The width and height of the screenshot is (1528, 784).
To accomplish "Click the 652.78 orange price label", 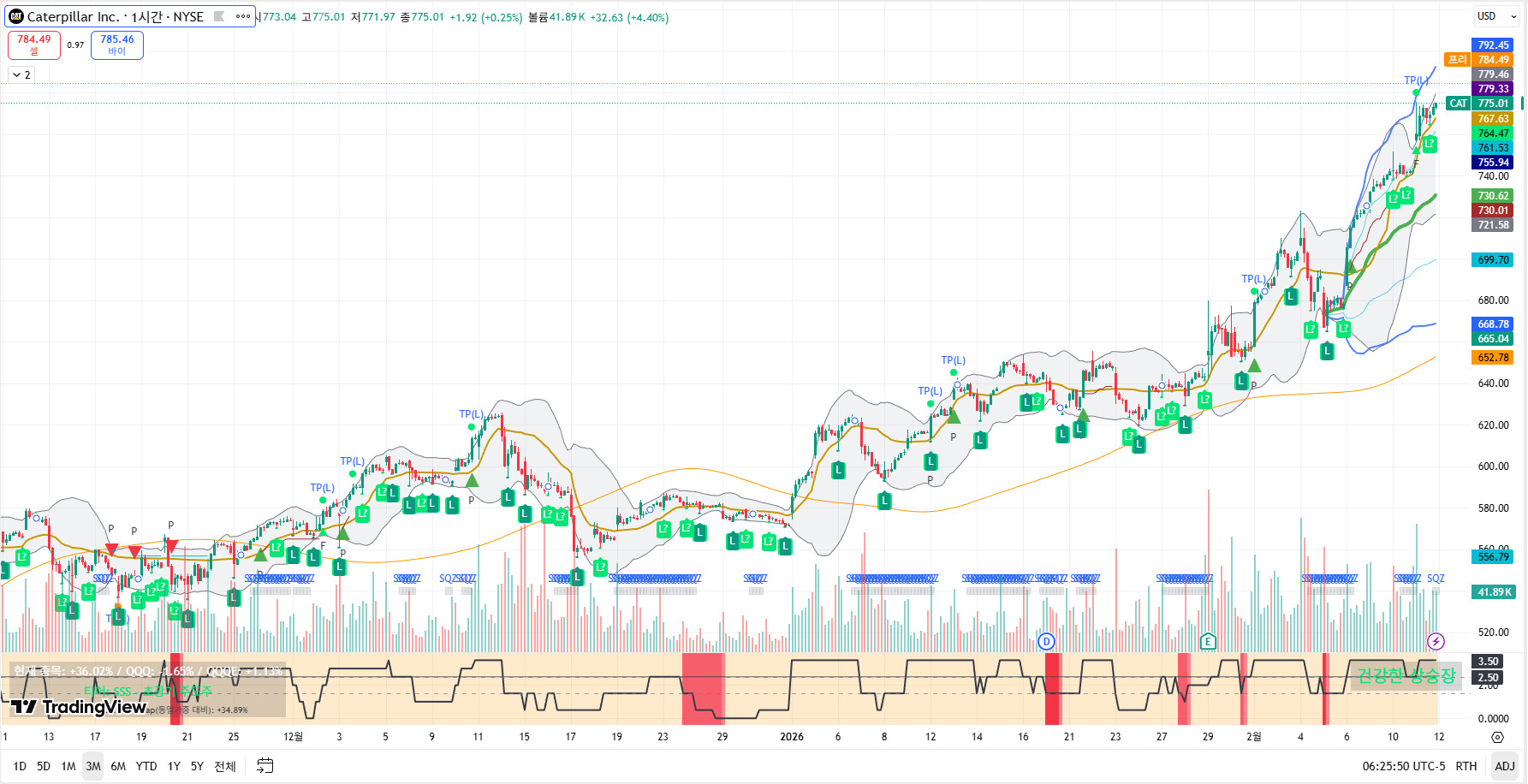I will [1493, 358].
